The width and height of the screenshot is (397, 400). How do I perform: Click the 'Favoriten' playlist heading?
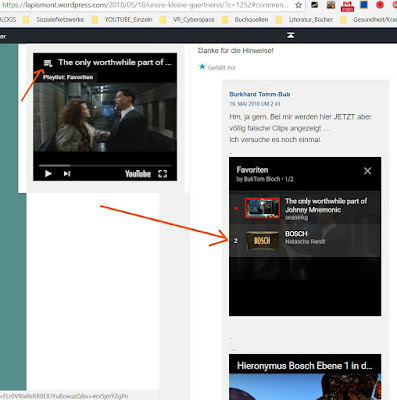252,170
